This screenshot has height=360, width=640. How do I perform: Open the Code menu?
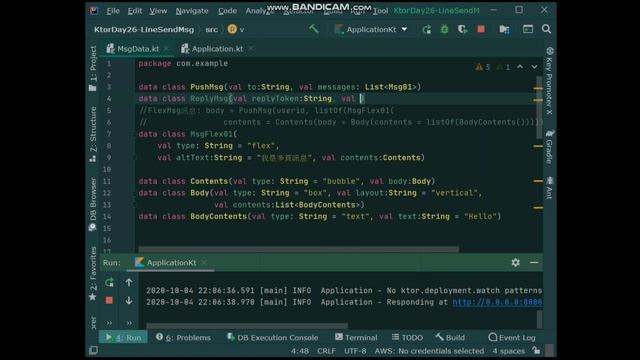pos(227,11)
